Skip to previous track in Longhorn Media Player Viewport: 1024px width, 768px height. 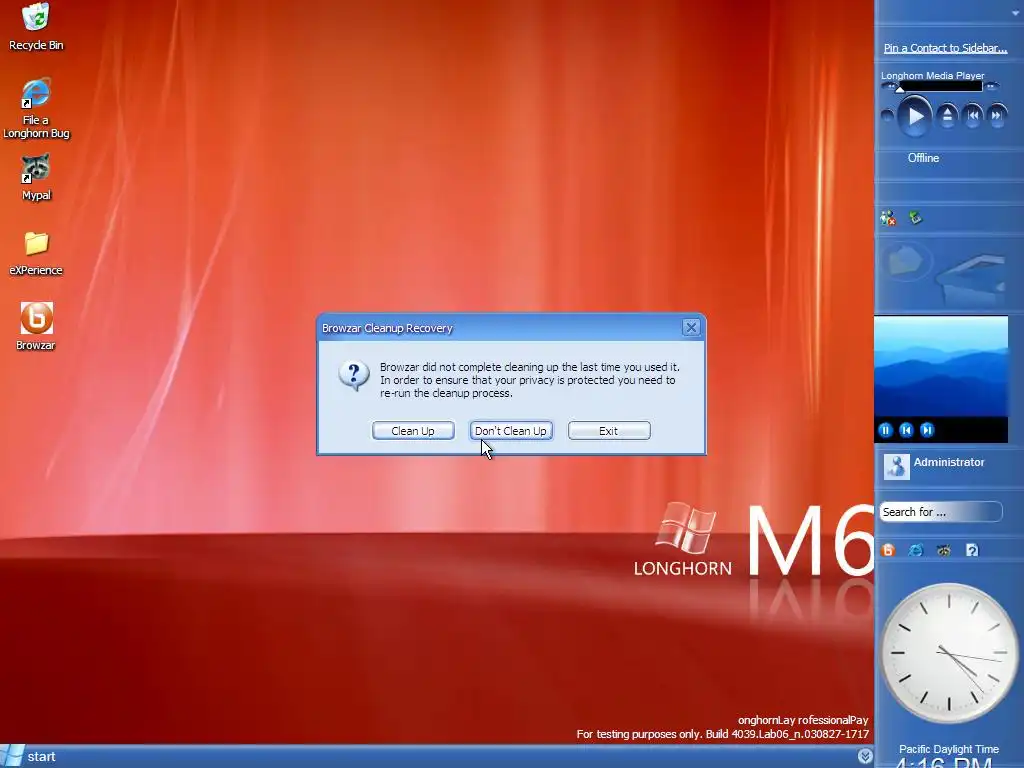pyautogui.click(x=973, y=116)
